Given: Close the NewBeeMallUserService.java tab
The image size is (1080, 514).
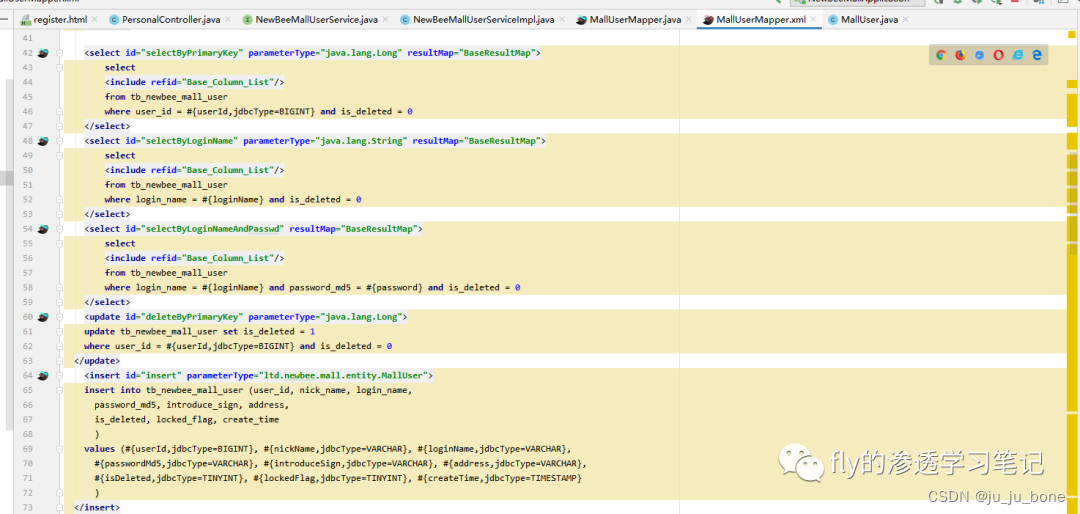Looking at the screenshot, I should coord(385,20).
